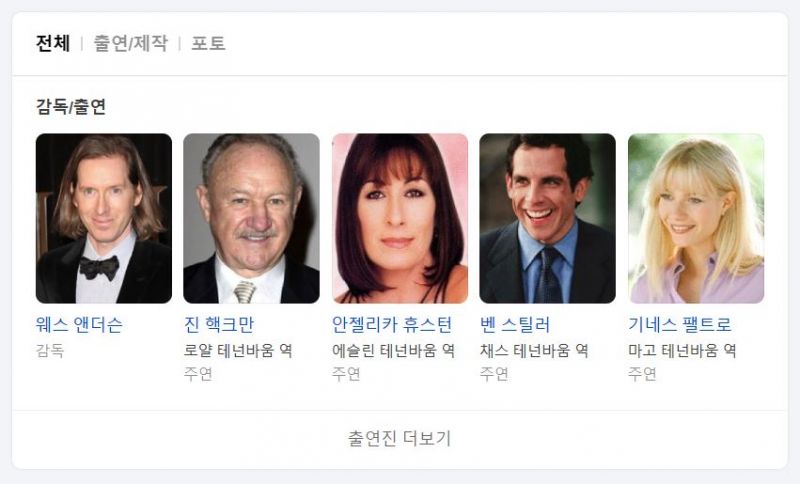Click the photo above 안젤리카 휴스턴
Image resolution: width=800 pixels, height=484 pixels.
coord(399,218)
